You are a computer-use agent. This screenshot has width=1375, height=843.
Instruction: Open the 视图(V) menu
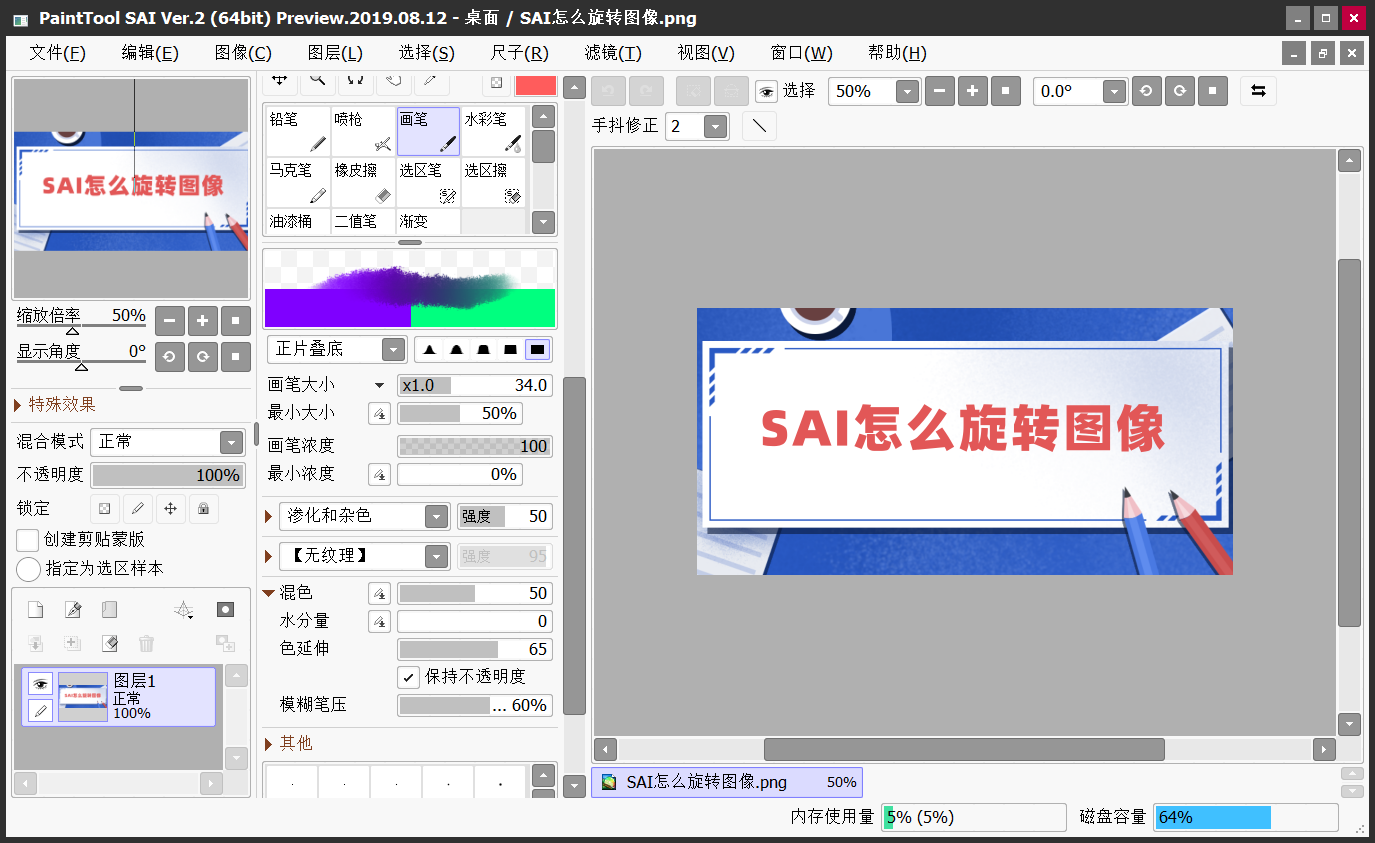coord(706,53)
